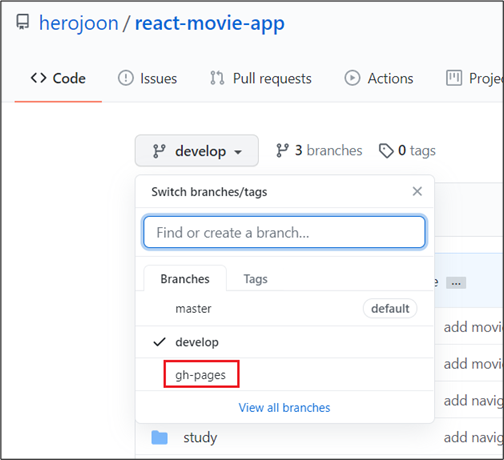This screenshot has height=460, width=504.
Task: Open the react-movie-app repository link
Action: [x=210, y=23]
